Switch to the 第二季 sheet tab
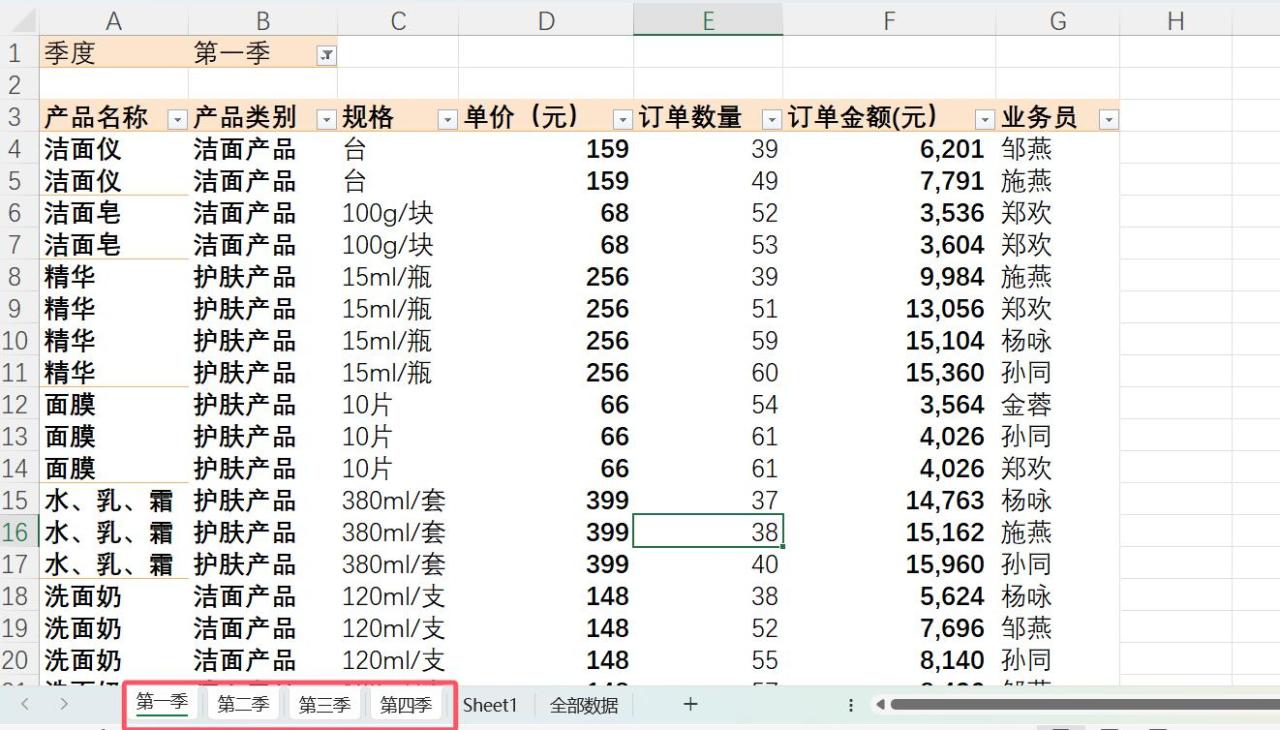This screenshot has height=730, width=1280. pos(243,704)
